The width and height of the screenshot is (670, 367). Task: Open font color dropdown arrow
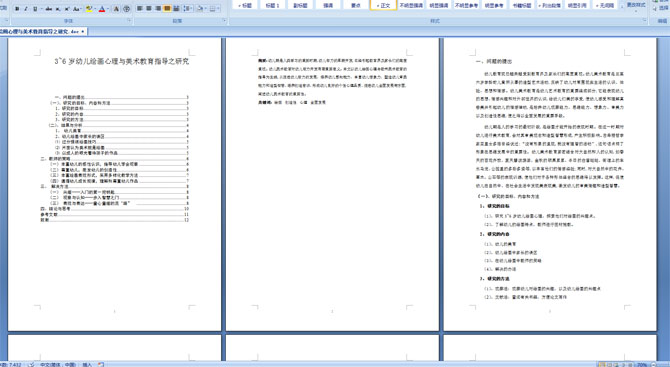click(x=108, y=9)
